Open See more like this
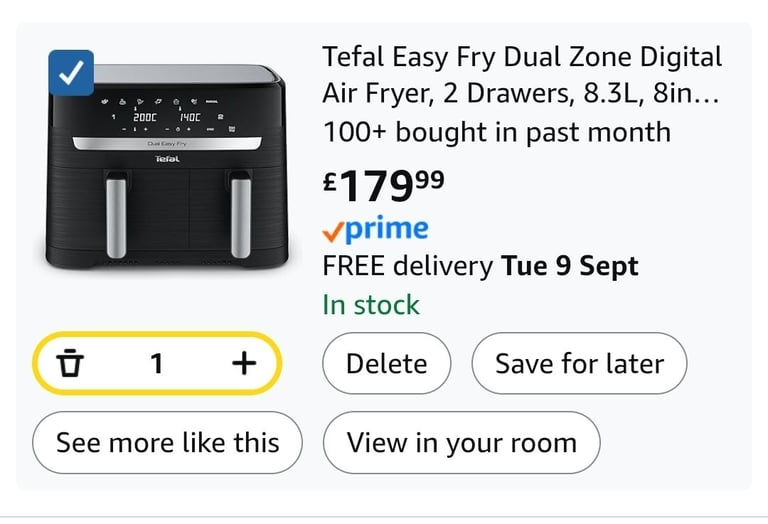The height and width of the screenshot is (524, 768). [x=168, y=443]
